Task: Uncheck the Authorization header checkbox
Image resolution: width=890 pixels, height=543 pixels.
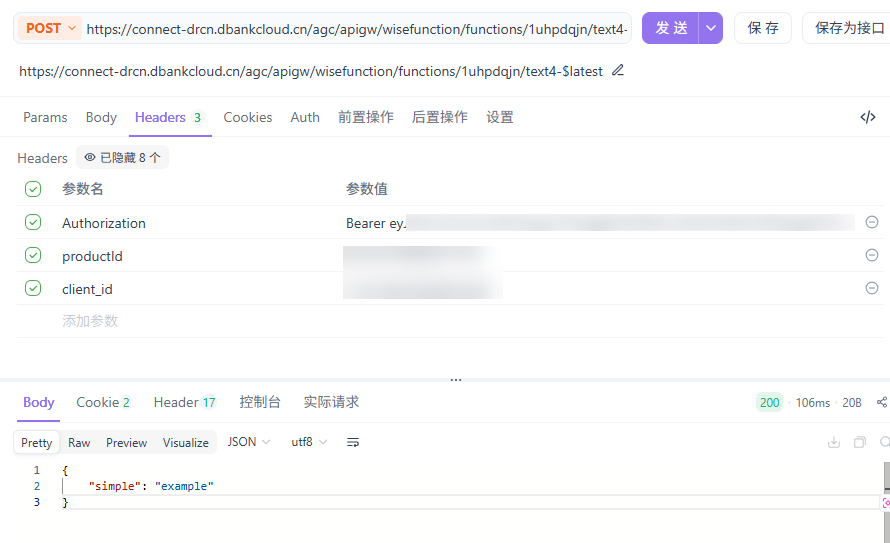Action: coord(33,222)
